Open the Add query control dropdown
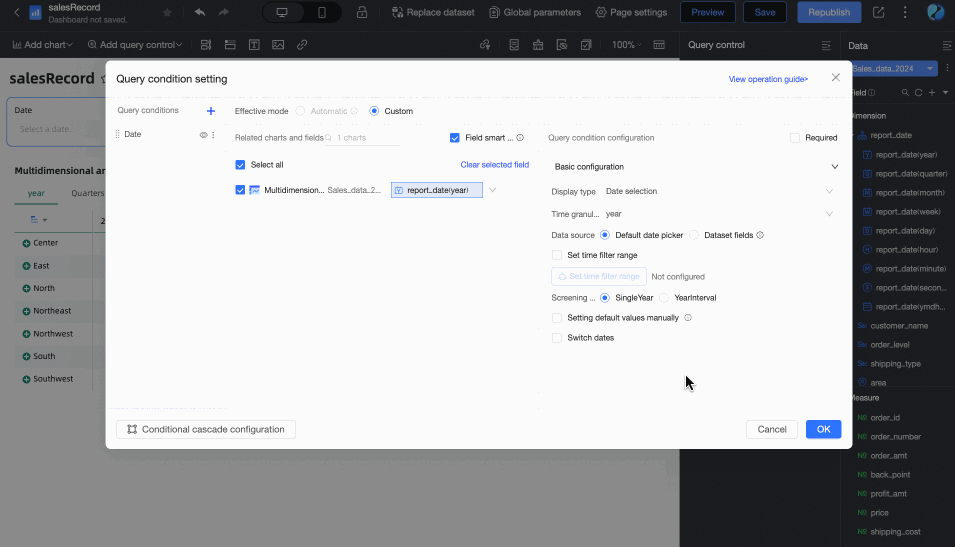Image resolution: width=955 pixels, height=547 pixels. tap(135, 44)
